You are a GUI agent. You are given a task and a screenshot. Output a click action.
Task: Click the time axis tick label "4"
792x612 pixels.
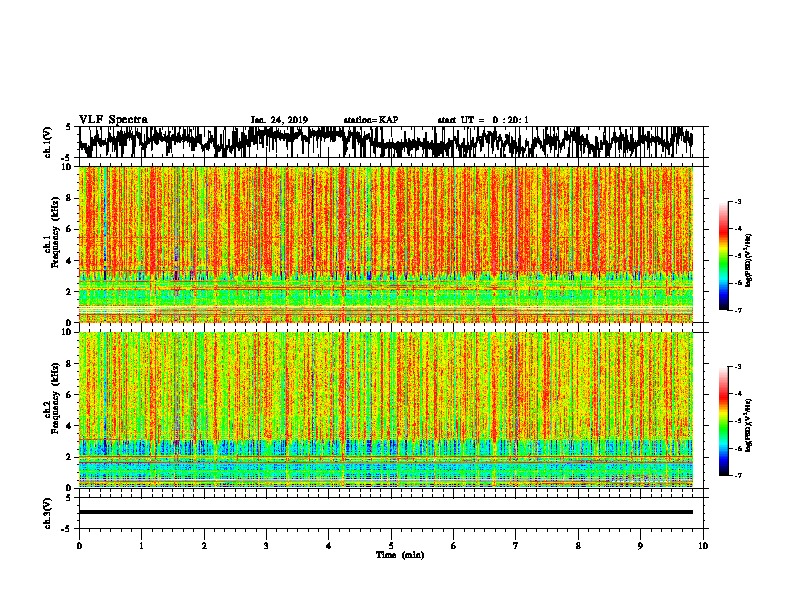coord(329,546)
